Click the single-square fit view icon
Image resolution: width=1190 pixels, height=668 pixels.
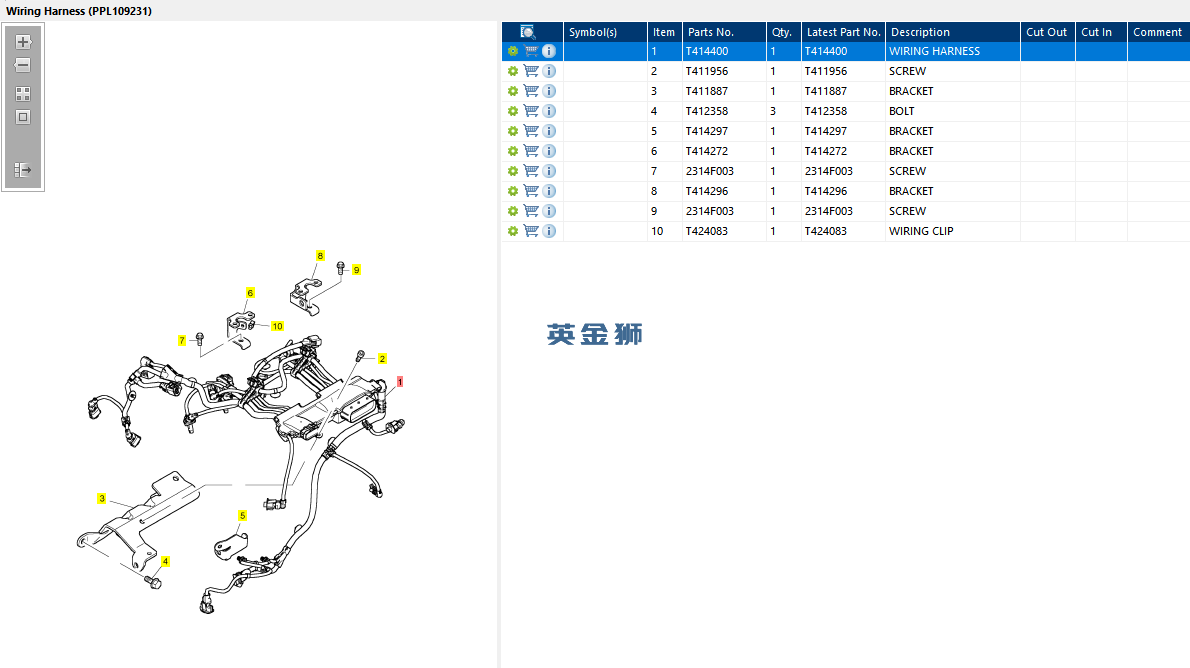point(23,118)
